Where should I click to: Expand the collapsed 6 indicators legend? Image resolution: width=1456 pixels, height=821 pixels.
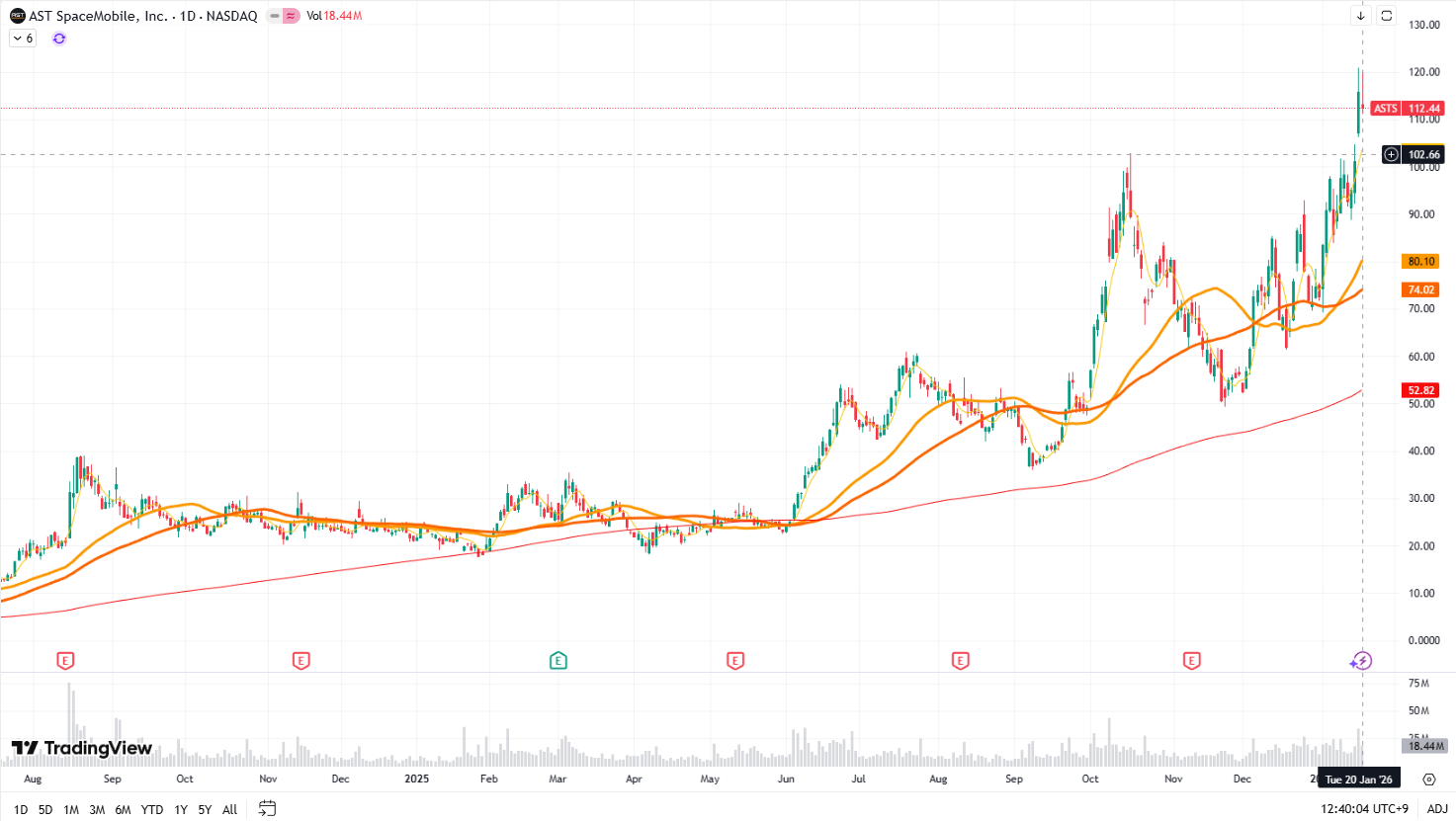click(x=23, y=39)
